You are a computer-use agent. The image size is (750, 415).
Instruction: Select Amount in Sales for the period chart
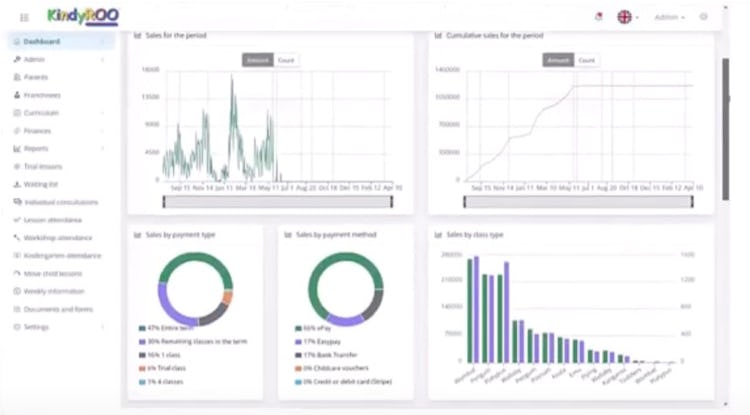coord(258,60)
